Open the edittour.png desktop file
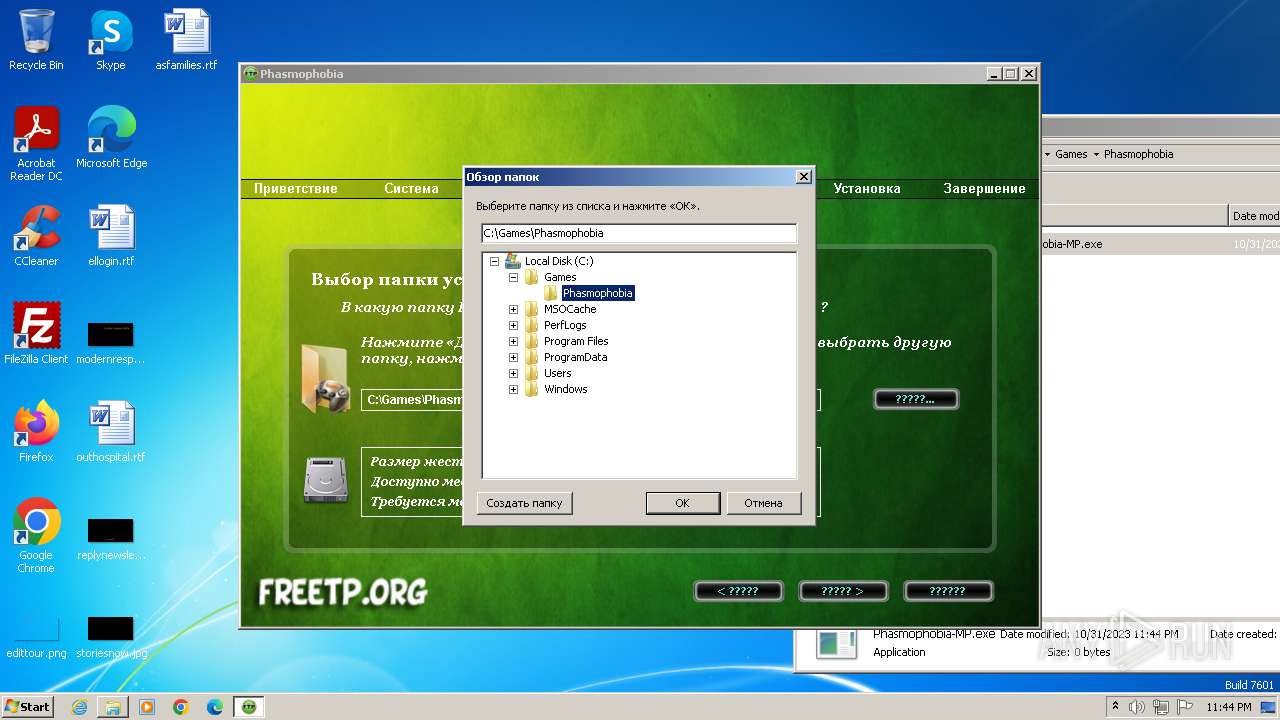Image resolution: width=1280 pixels, height=720 pixels. coord(36,636)
